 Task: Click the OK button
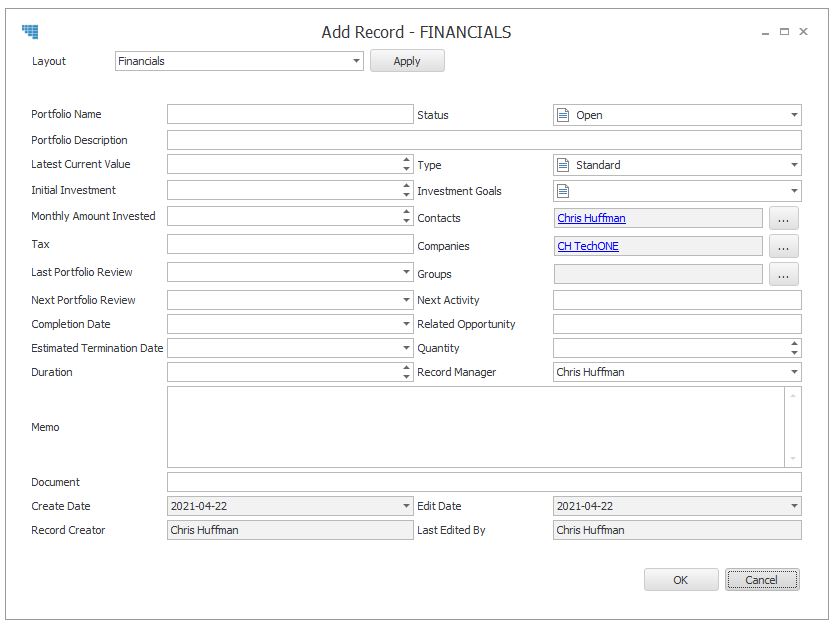(681, 580)
